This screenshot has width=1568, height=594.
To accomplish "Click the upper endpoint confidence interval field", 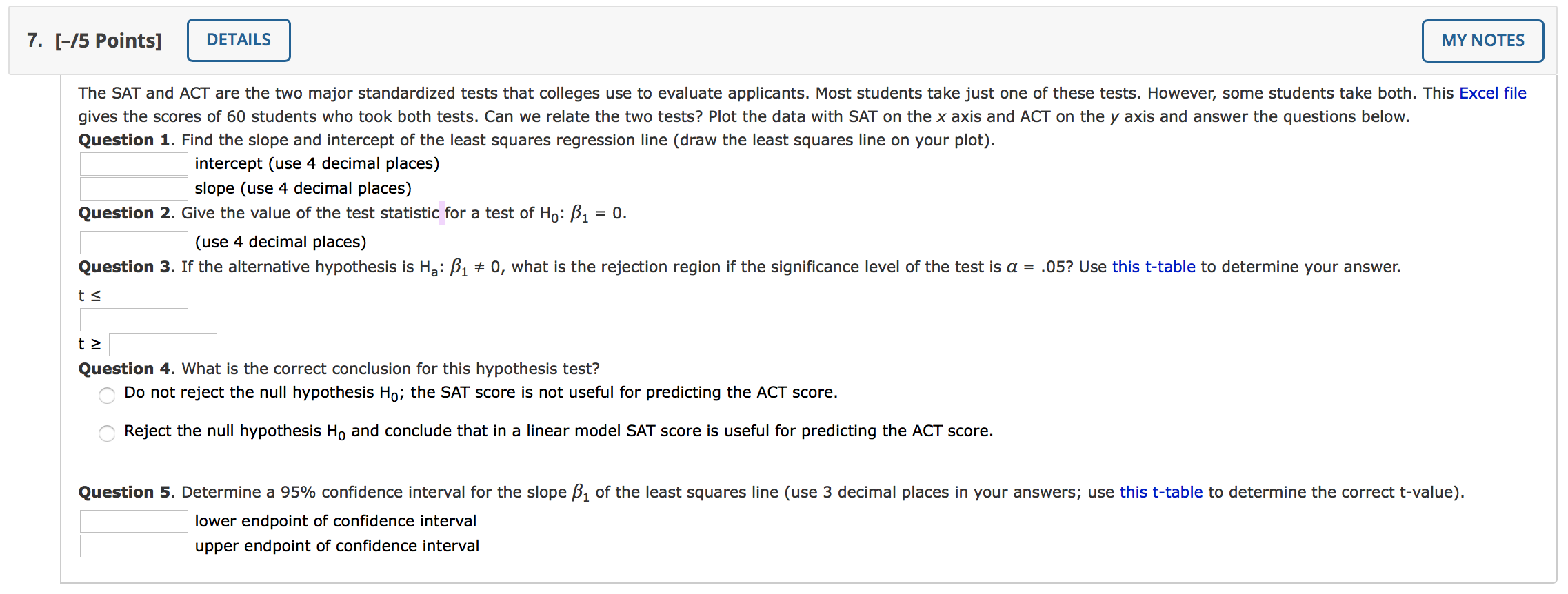I will (133, 545).
